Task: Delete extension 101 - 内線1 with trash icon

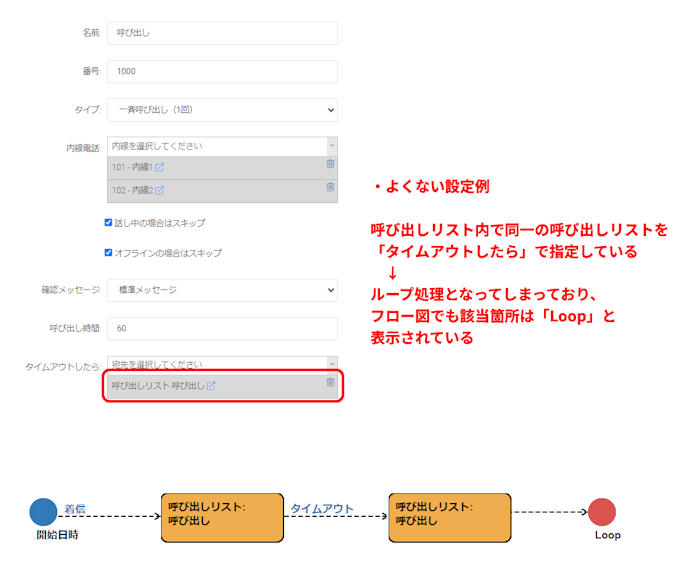Action: tap(330, 164)
